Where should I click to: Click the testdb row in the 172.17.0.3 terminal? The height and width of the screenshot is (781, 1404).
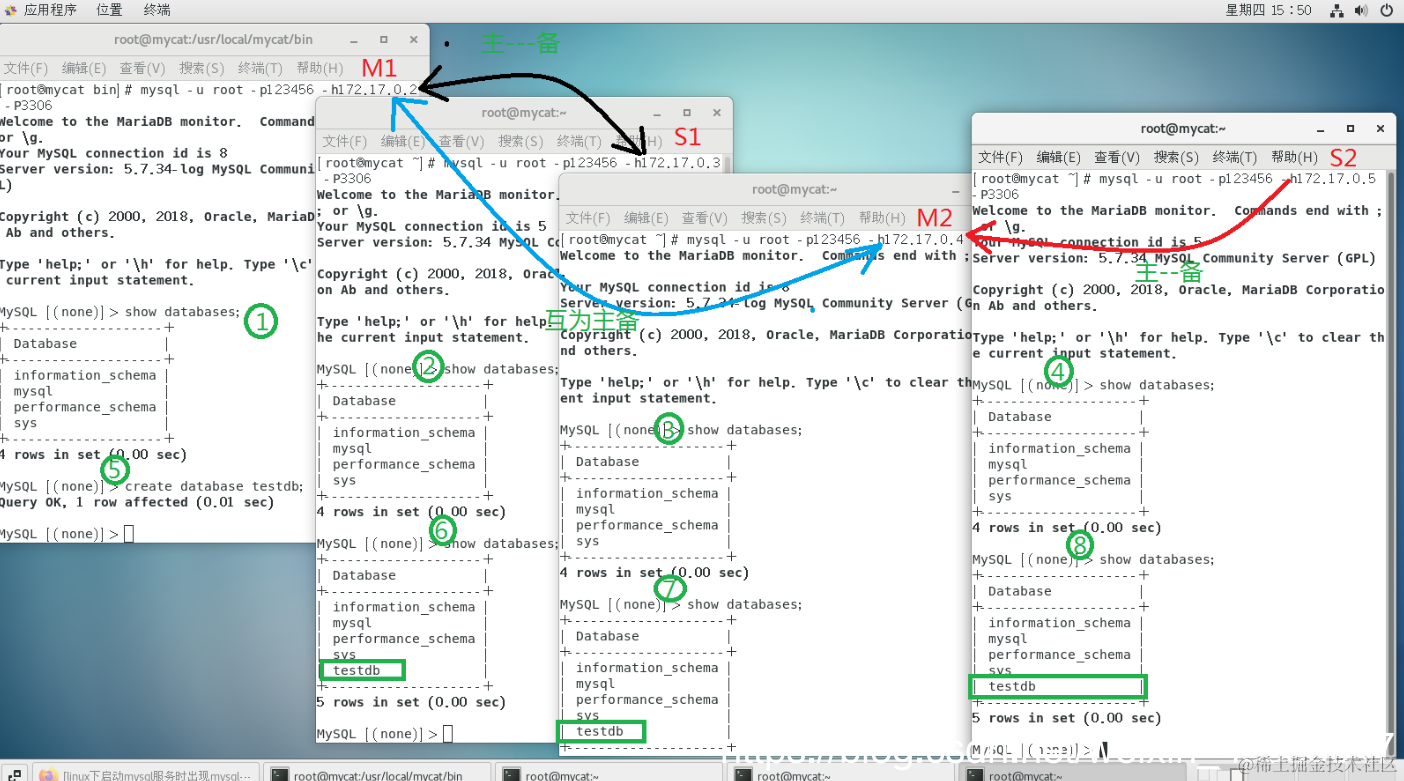[363, 670]
